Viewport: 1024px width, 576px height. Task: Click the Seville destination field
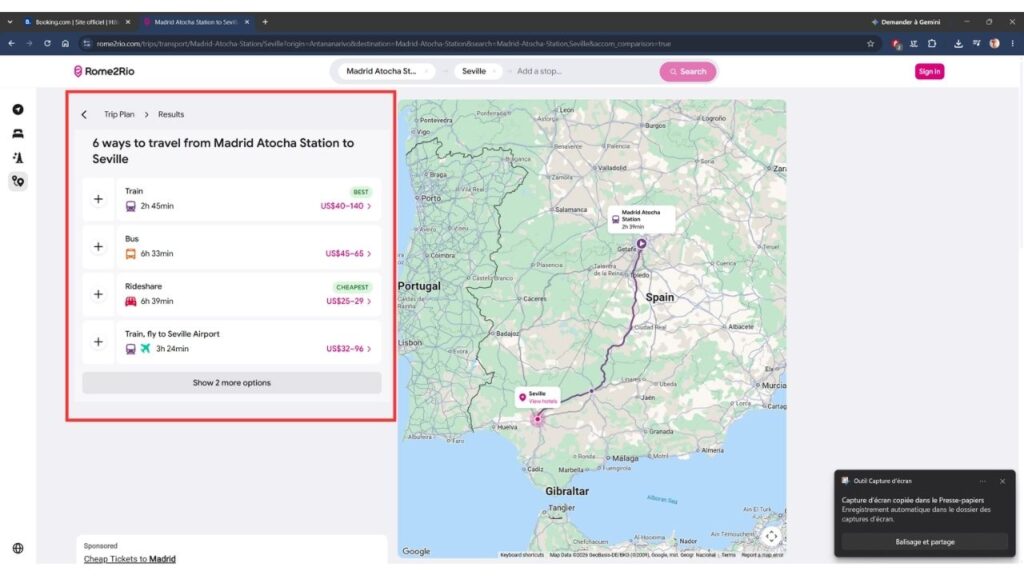click(x=478, y=71)
